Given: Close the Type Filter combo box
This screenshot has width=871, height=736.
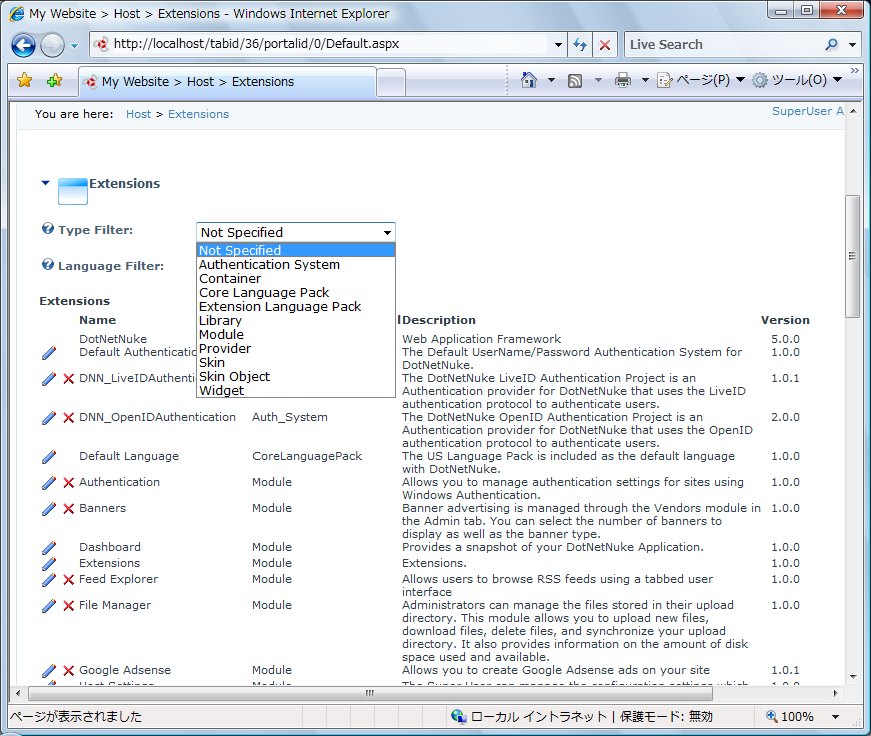Looking at the screenshot, I should point(387,232).
